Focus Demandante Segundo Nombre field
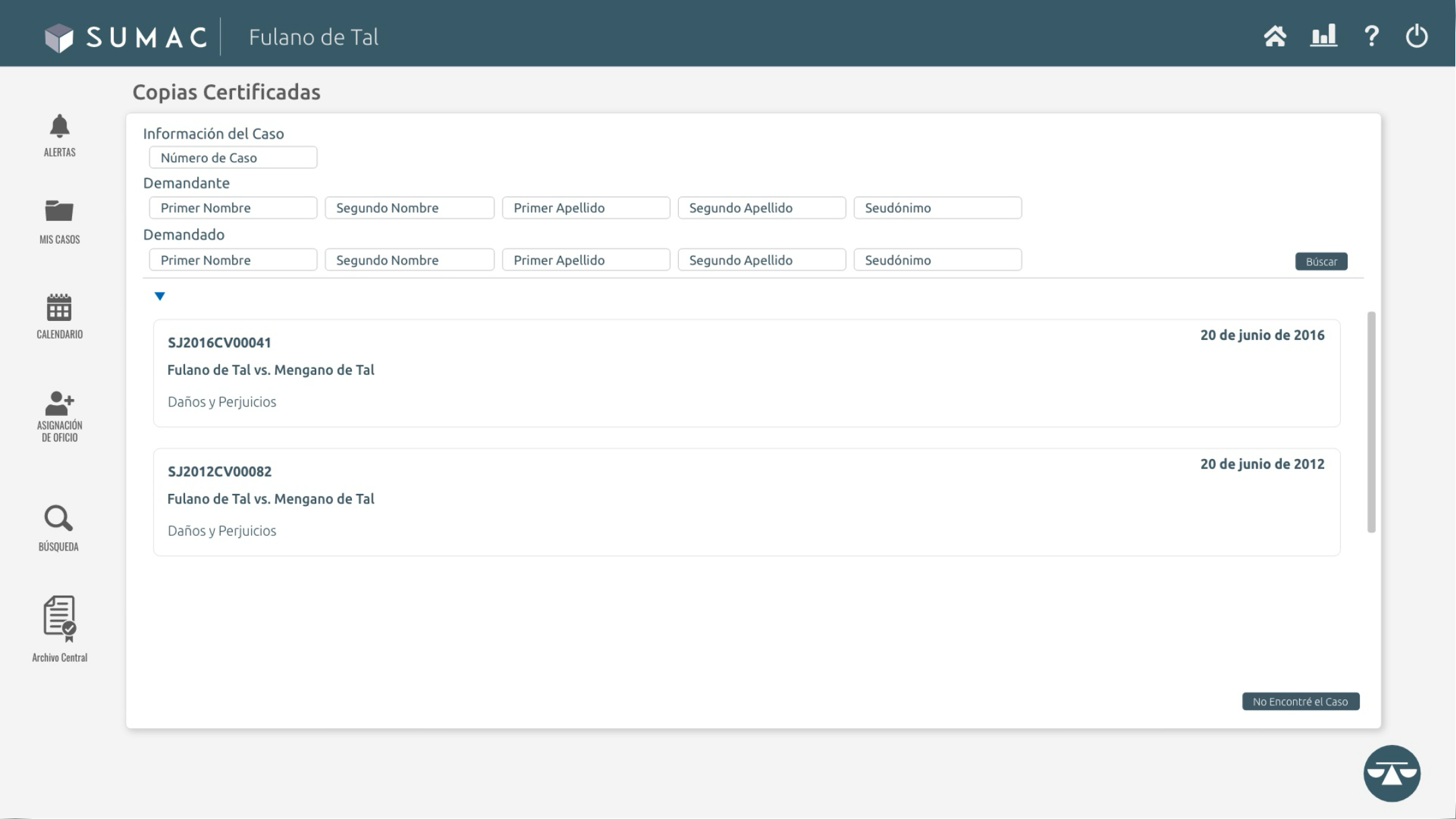Screen dimensions: 1456x819 409,208
